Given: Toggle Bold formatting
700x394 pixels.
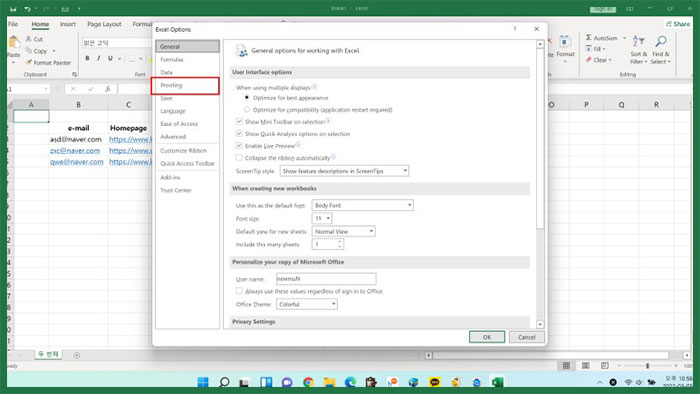Looking at the screenshot, I should point(88,58).
